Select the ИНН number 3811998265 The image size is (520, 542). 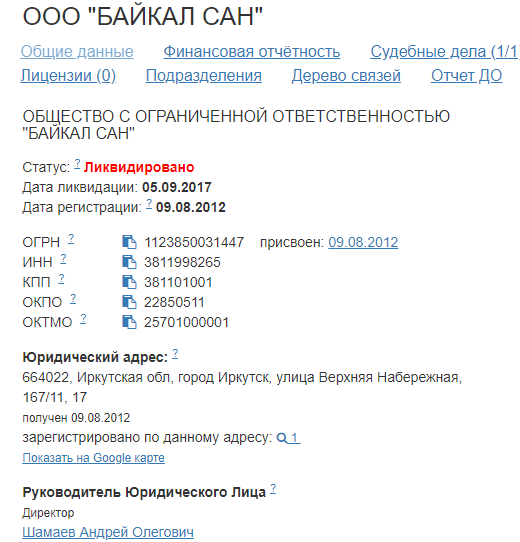pyautogui.click(x=182, y=262)
